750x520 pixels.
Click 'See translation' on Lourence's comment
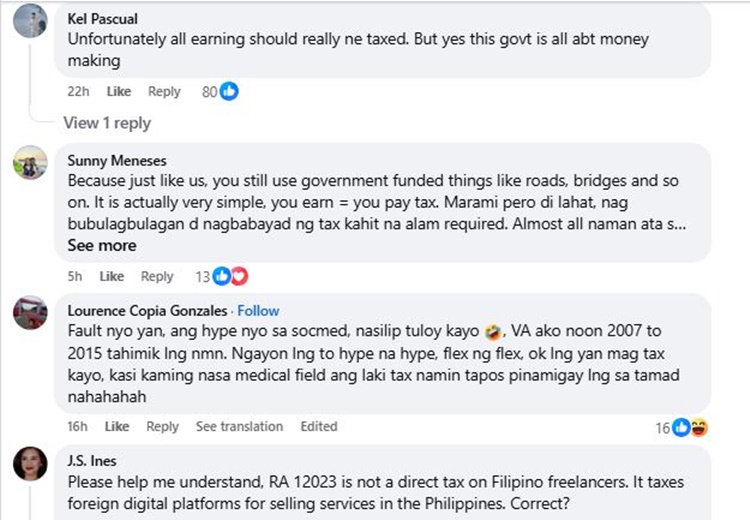[239, 426]
